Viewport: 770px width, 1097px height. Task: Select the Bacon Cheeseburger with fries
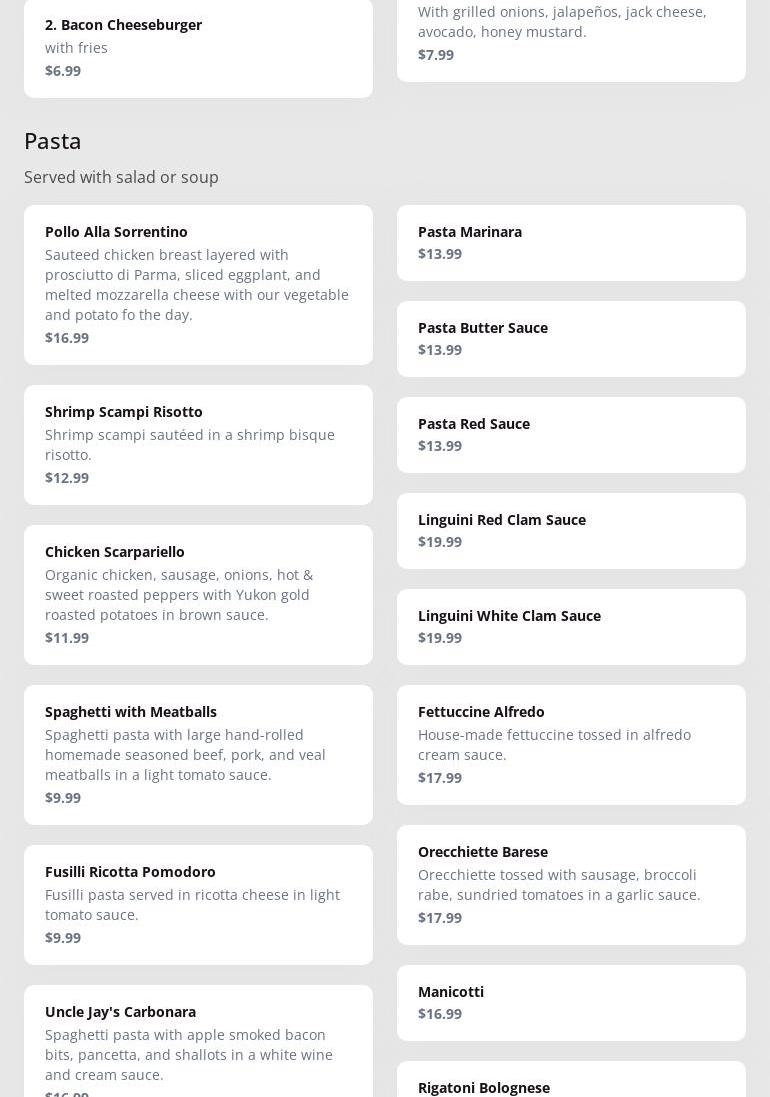[198, 46]
